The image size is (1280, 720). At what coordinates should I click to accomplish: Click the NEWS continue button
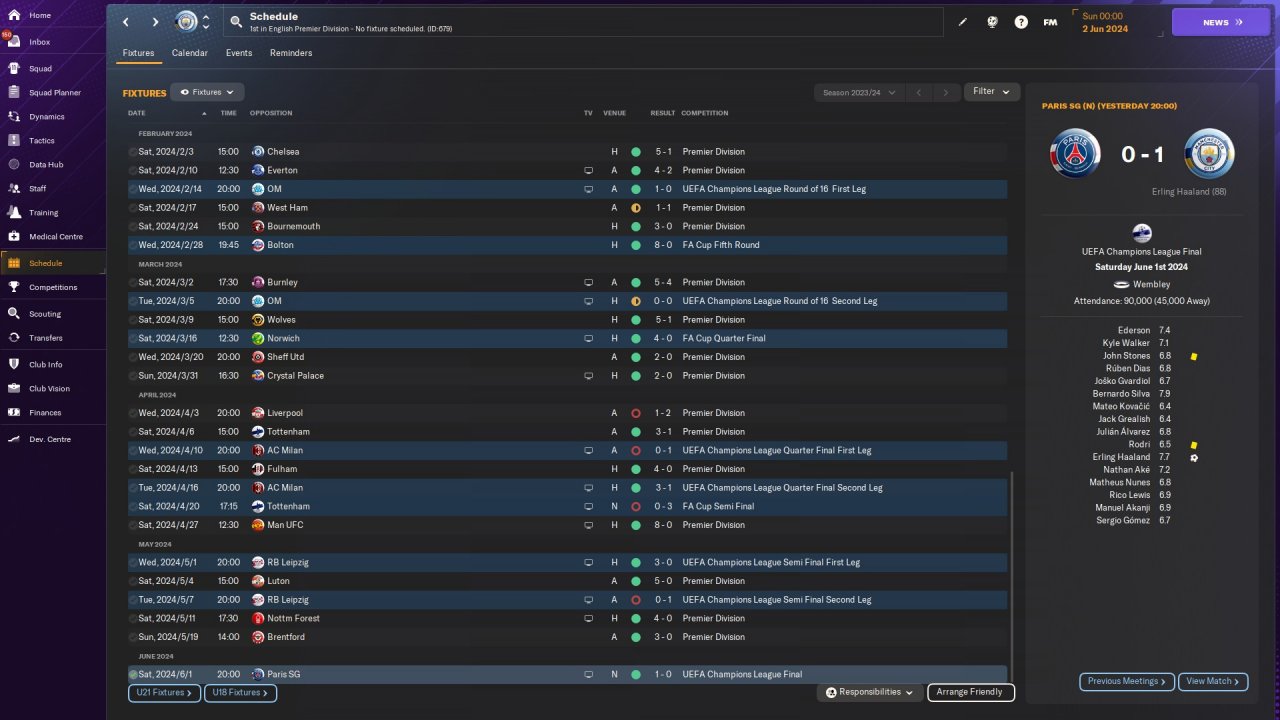pos(1221,22)
